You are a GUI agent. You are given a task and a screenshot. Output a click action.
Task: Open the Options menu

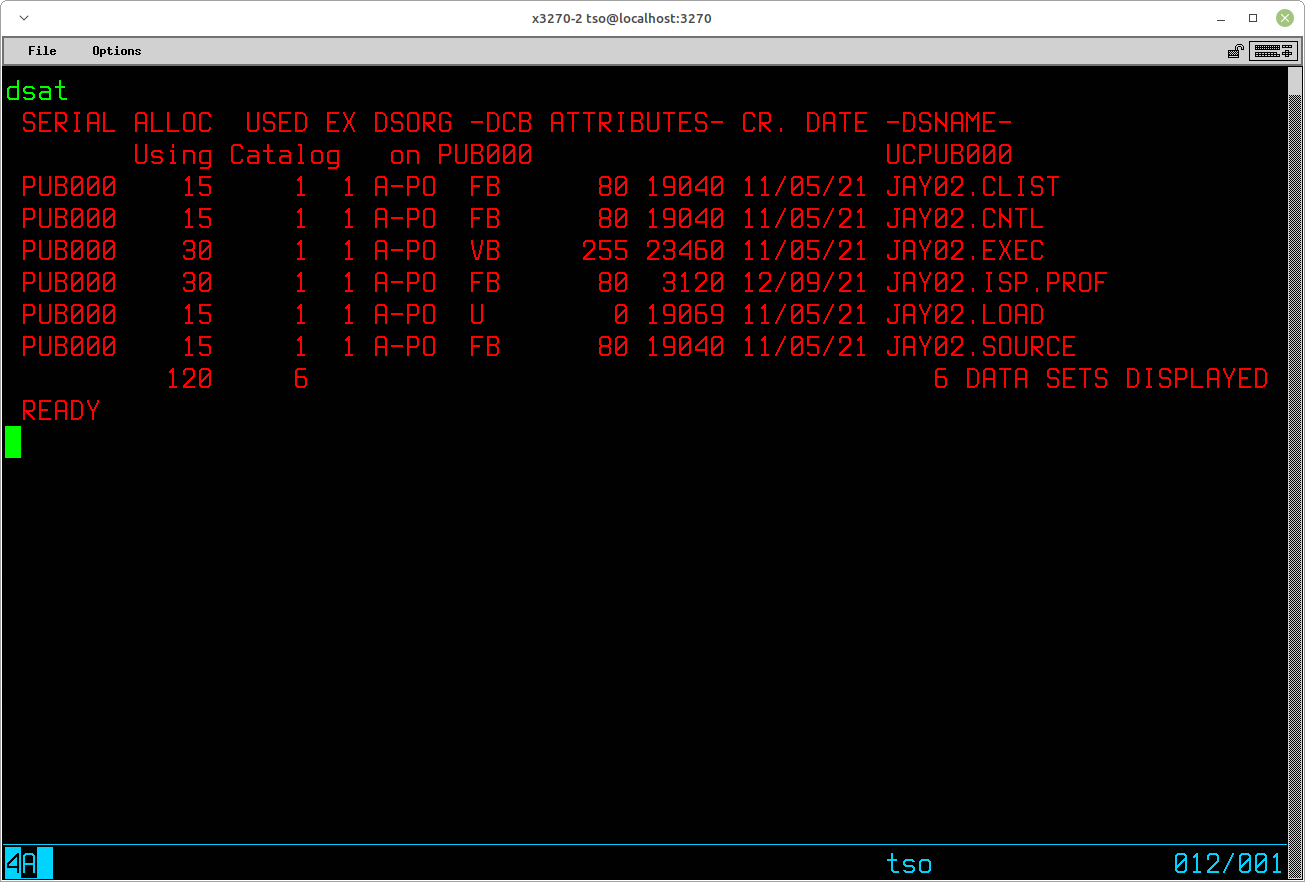point(116,51)
